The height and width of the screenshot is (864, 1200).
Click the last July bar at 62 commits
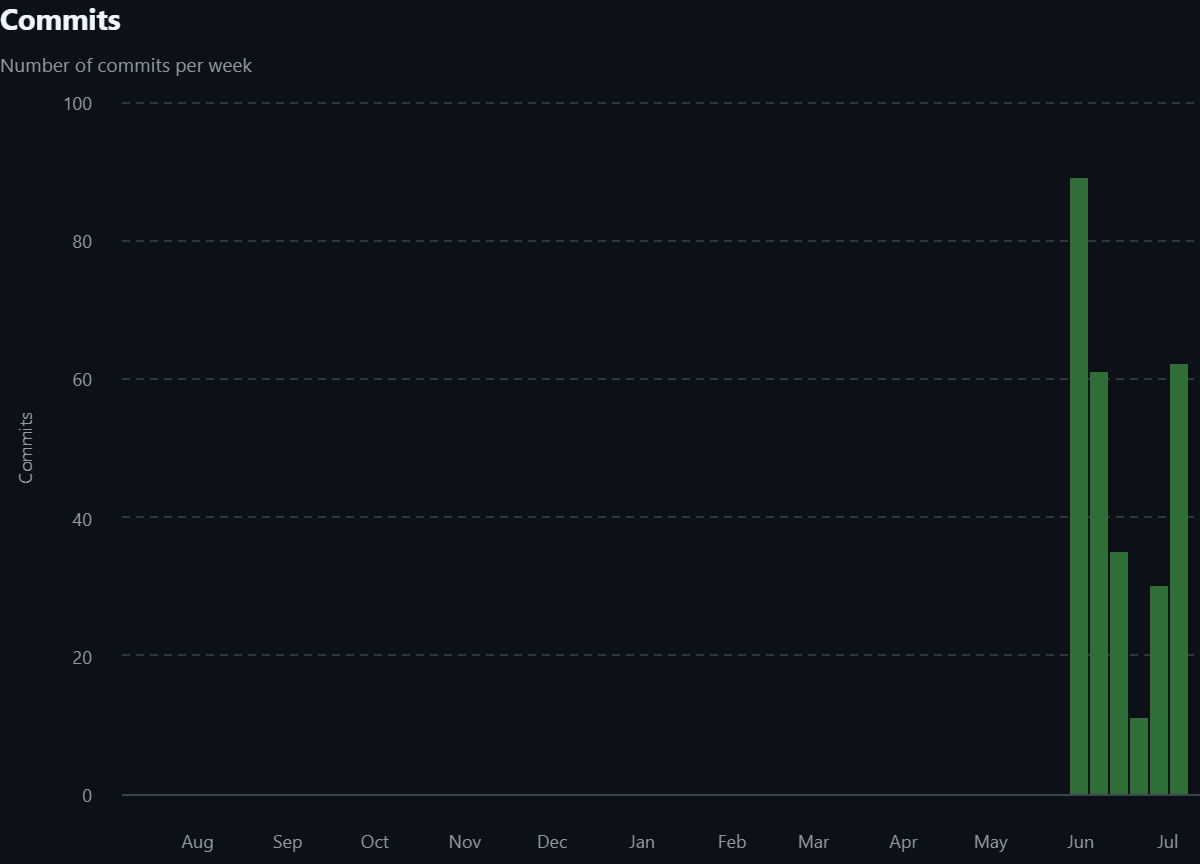(1179, 579)
